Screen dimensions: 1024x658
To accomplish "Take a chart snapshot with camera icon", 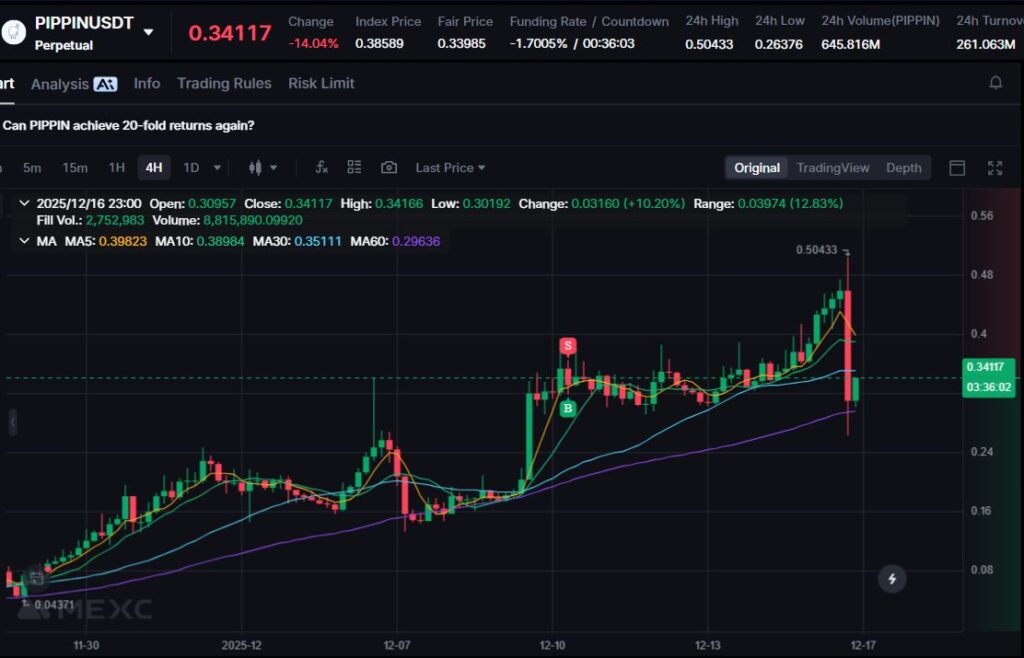I will 389,168.
